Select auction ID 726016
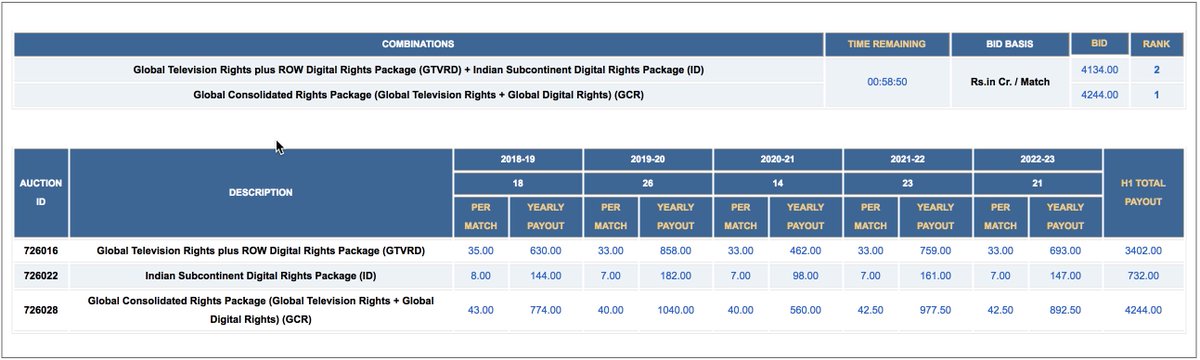The width and height of the screenshot is (1200, 360). [42, 251]
